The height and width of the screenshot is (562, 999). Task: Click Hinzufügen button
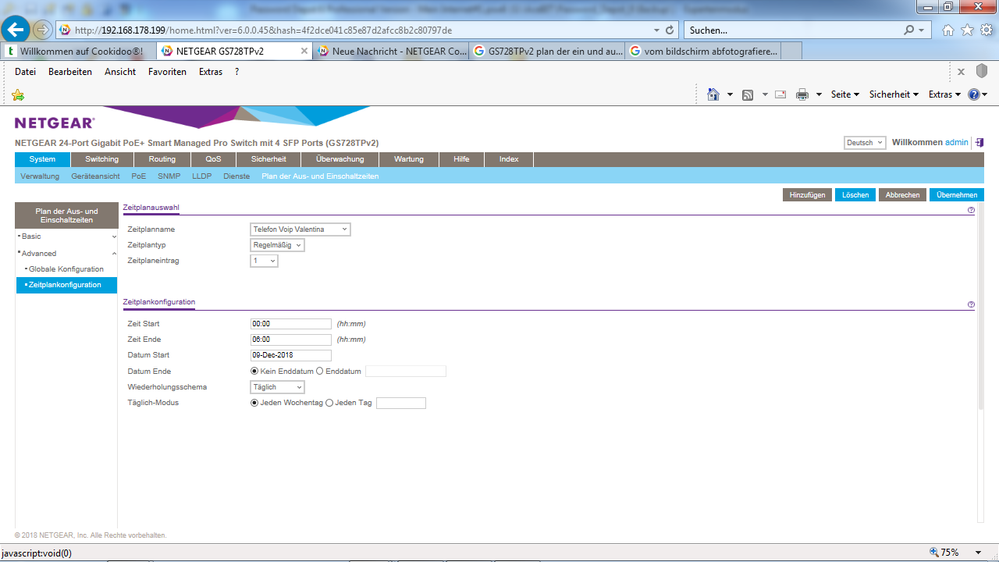[807, 195]
